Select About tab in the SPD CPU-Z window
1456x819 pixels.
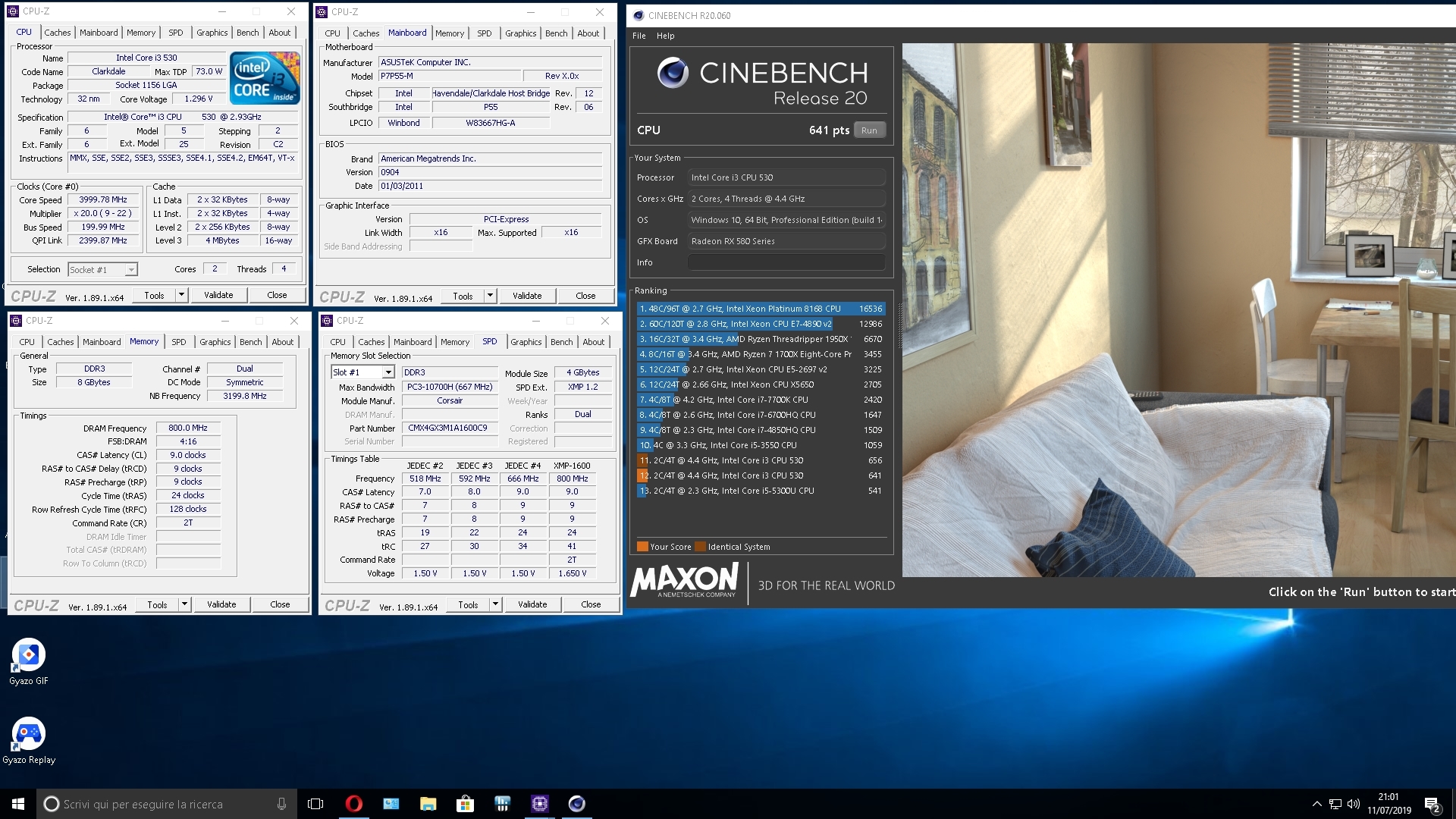(x=594, y=342)
